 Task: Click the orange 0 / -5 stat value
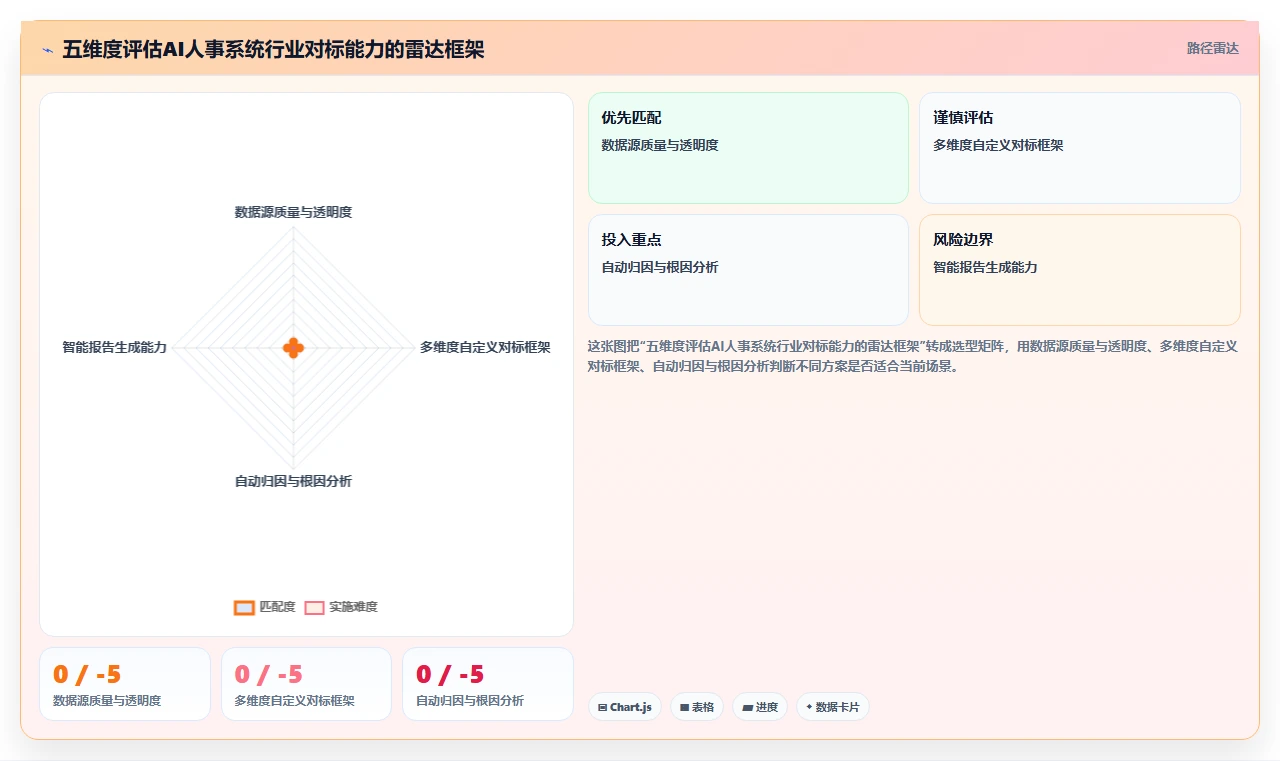87,674
